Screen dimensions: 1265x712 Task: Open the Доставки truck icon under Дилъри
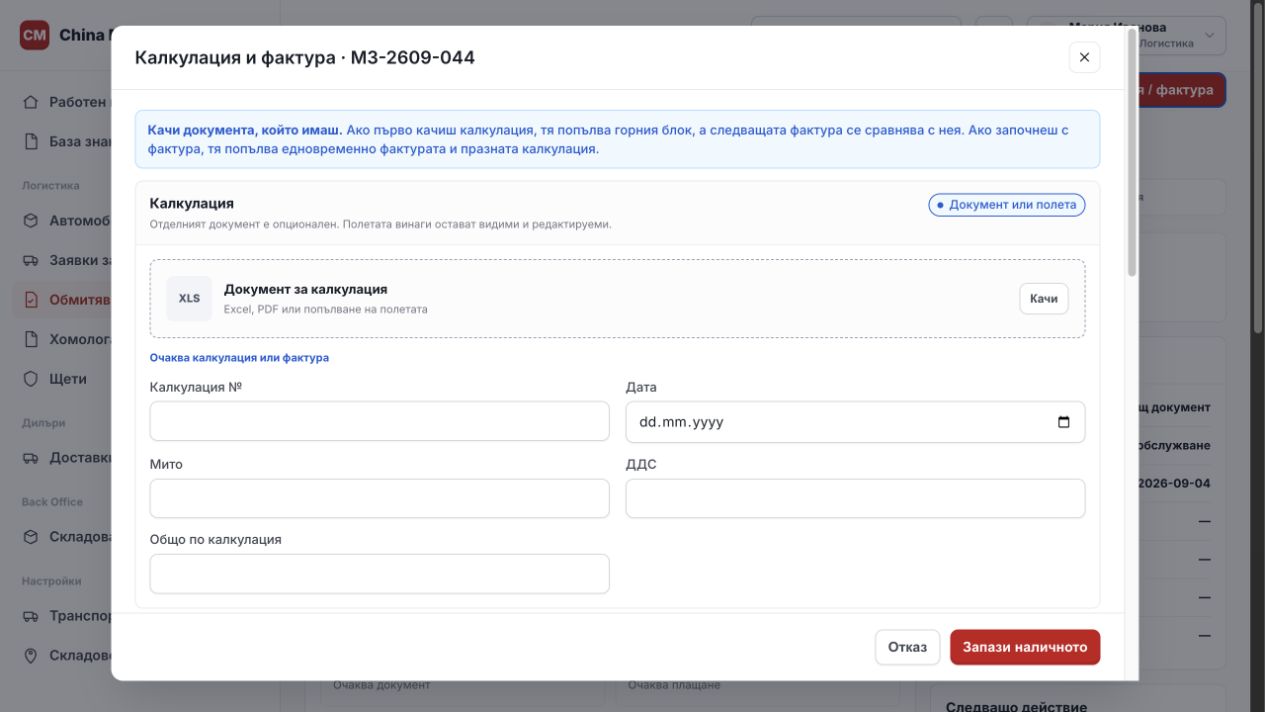(x=31, y=458)
